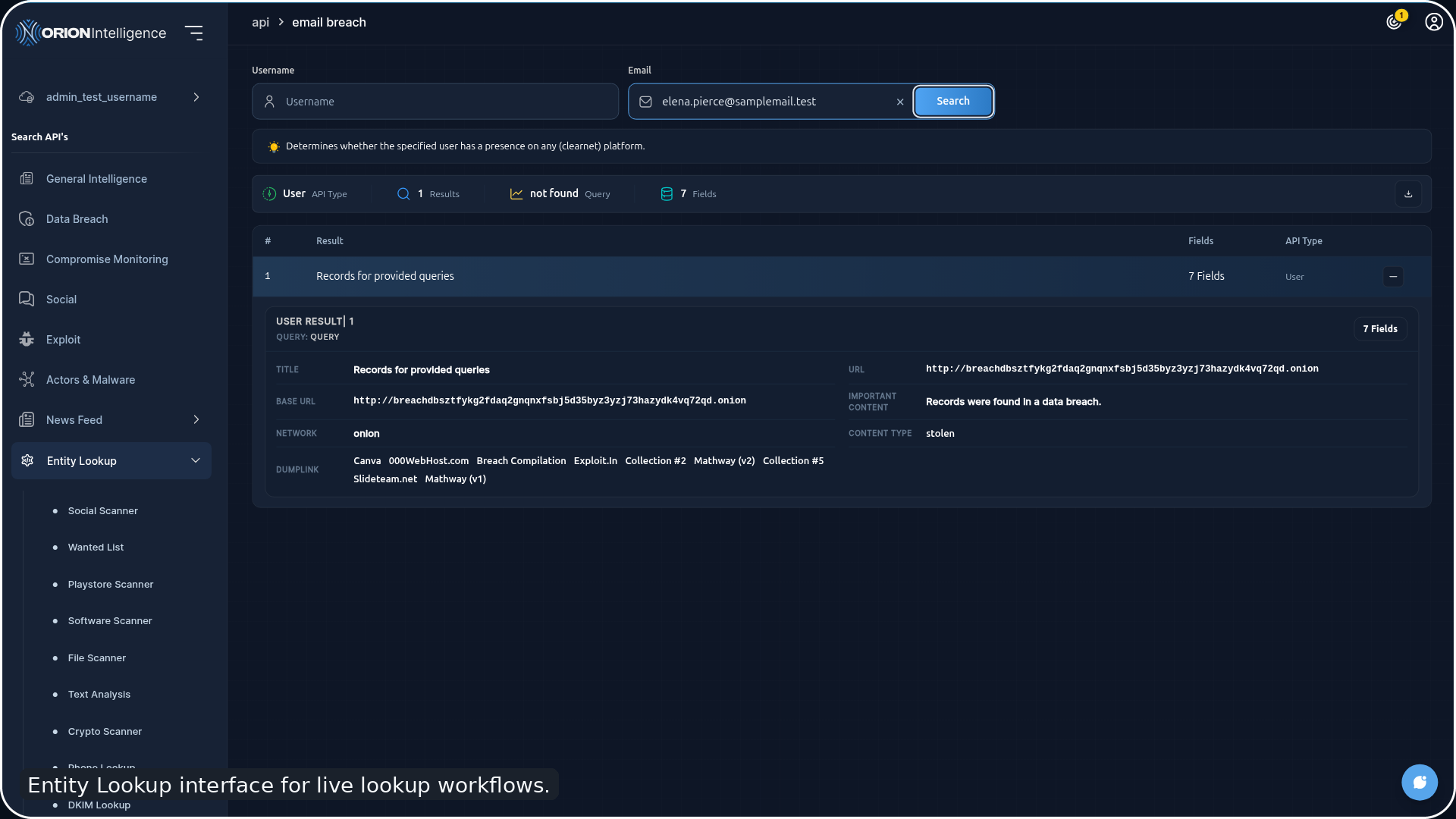The width and height of the screenshot is (1456, 819).
Task: Select Playstore Scanner item
Action: (111, 585)
